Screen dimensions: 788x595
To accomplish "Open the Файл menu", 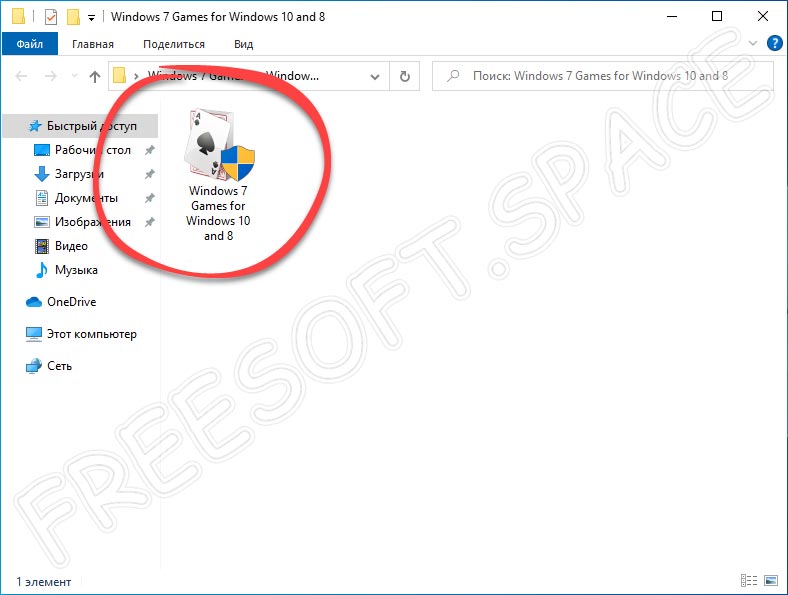I will (30, 44).
